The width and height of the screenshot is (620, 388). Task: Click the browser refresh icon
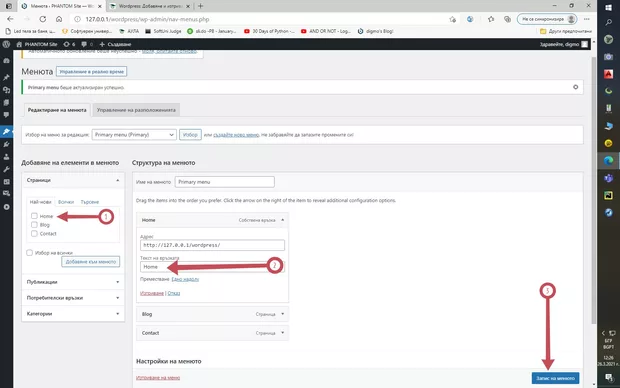43,19
